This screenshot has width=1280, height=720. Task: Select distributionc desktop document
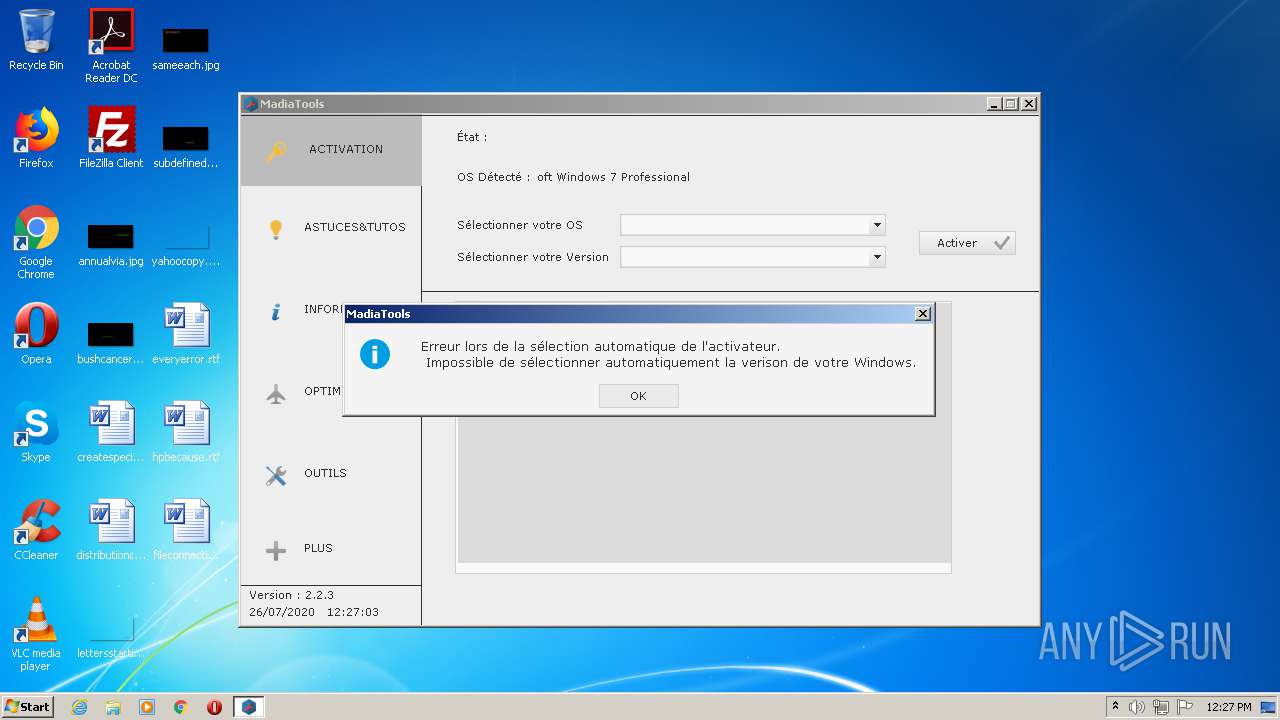(x=111, y=530)
